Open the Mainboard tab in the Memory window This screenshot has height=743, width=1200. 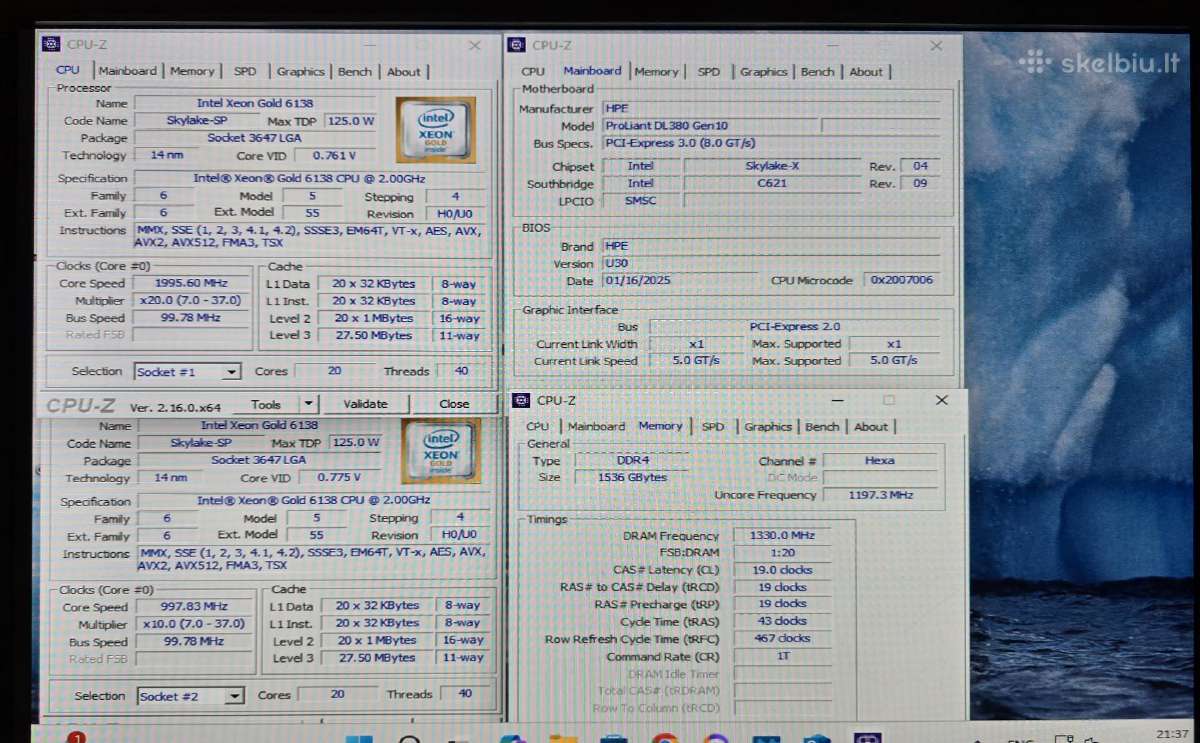pyautogui.click(x=596, y=426)
